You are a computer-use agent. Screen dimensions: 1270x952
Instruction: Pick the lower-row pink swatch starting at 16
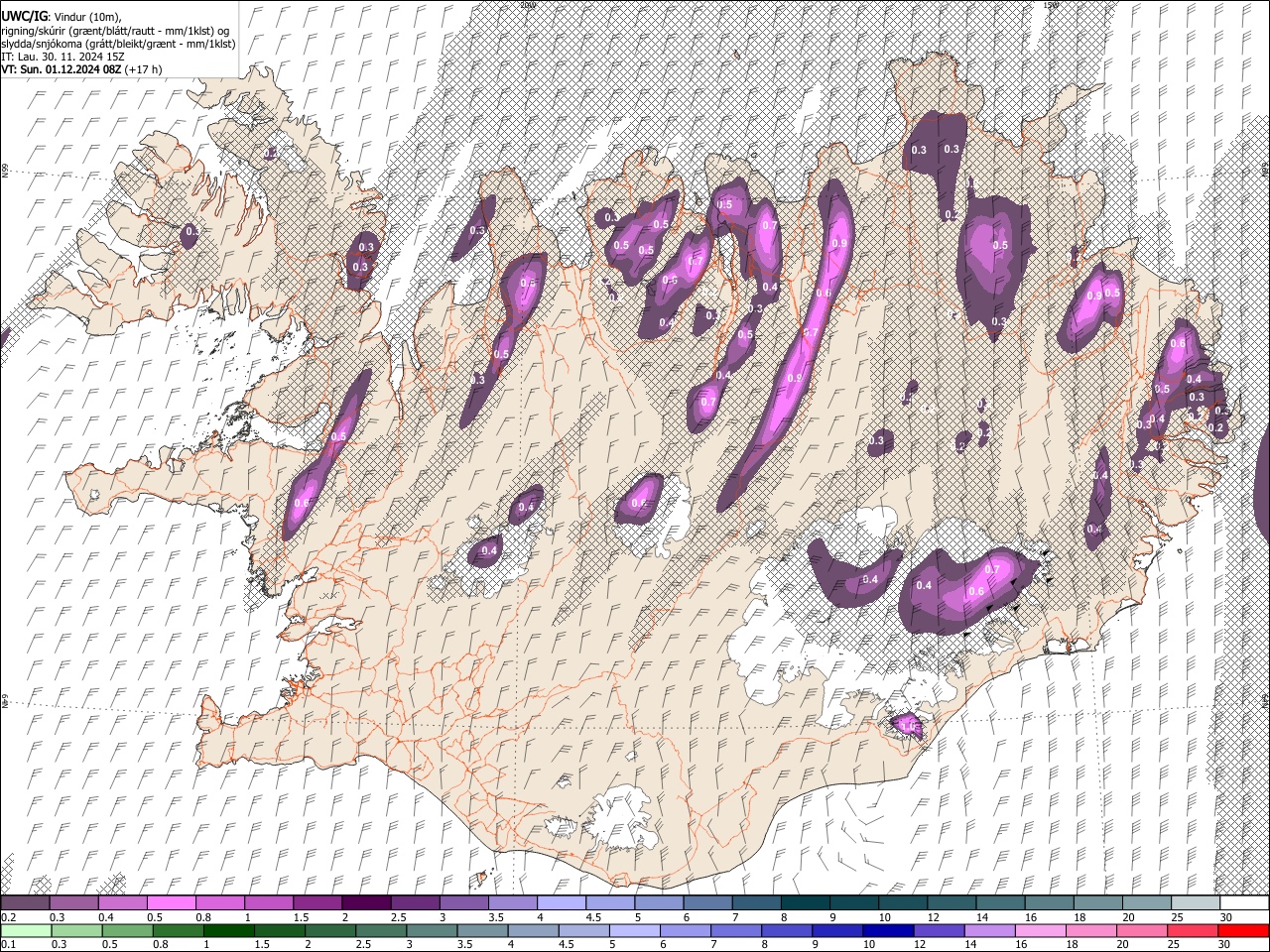click(1041, 931)
